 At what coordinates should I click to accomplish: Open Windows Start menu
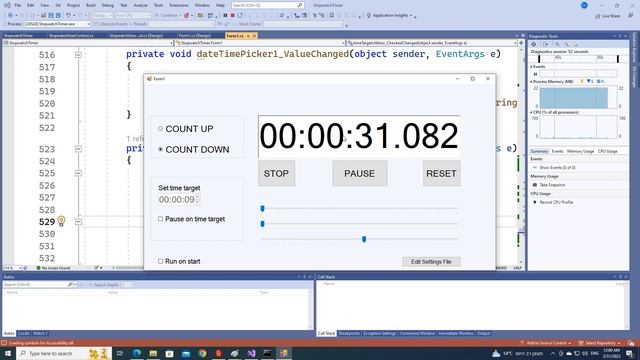pos(8,353)
